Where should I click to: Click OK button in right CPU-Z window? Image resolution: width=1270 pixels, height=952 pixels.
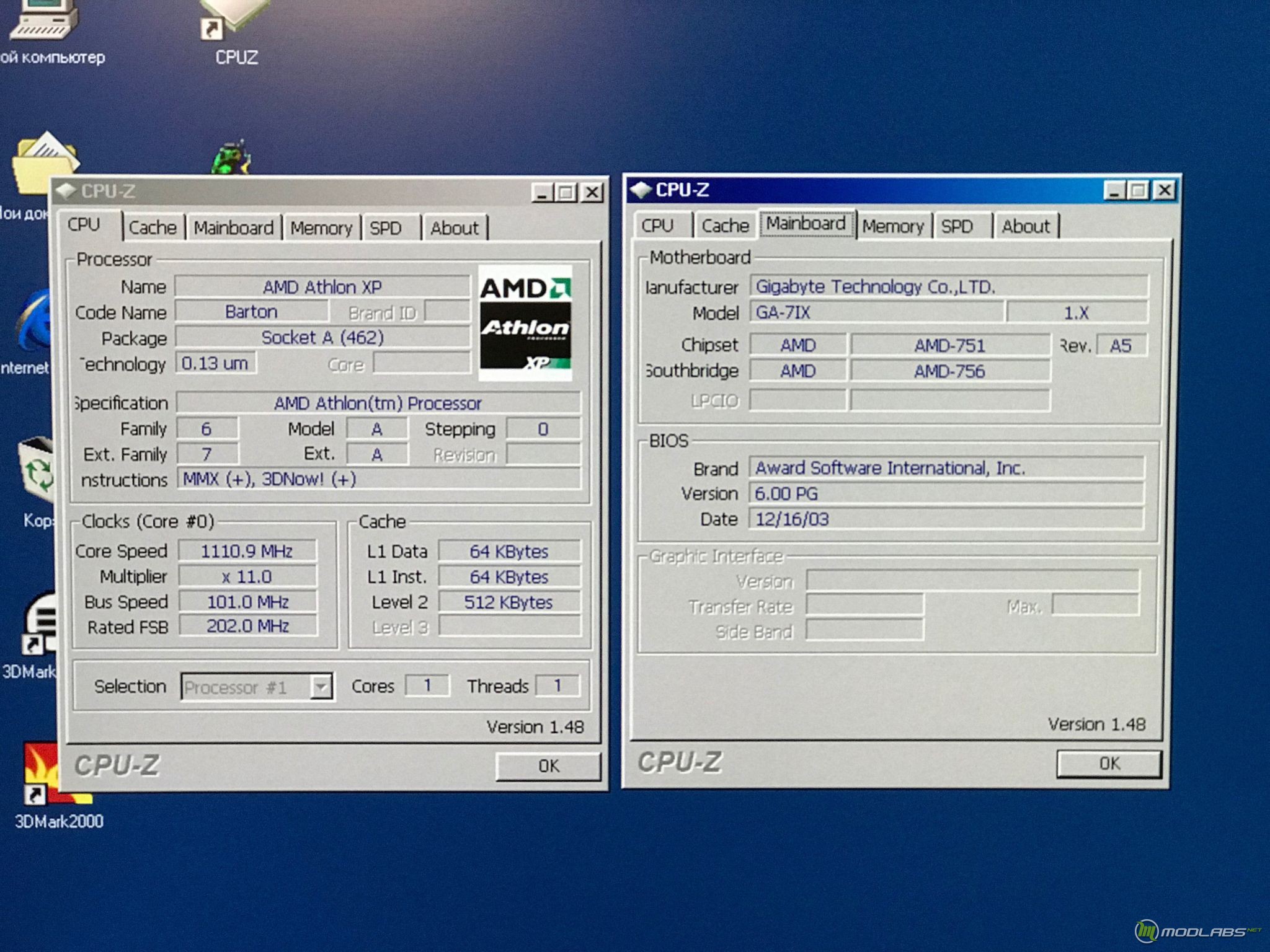point(1109,763)
